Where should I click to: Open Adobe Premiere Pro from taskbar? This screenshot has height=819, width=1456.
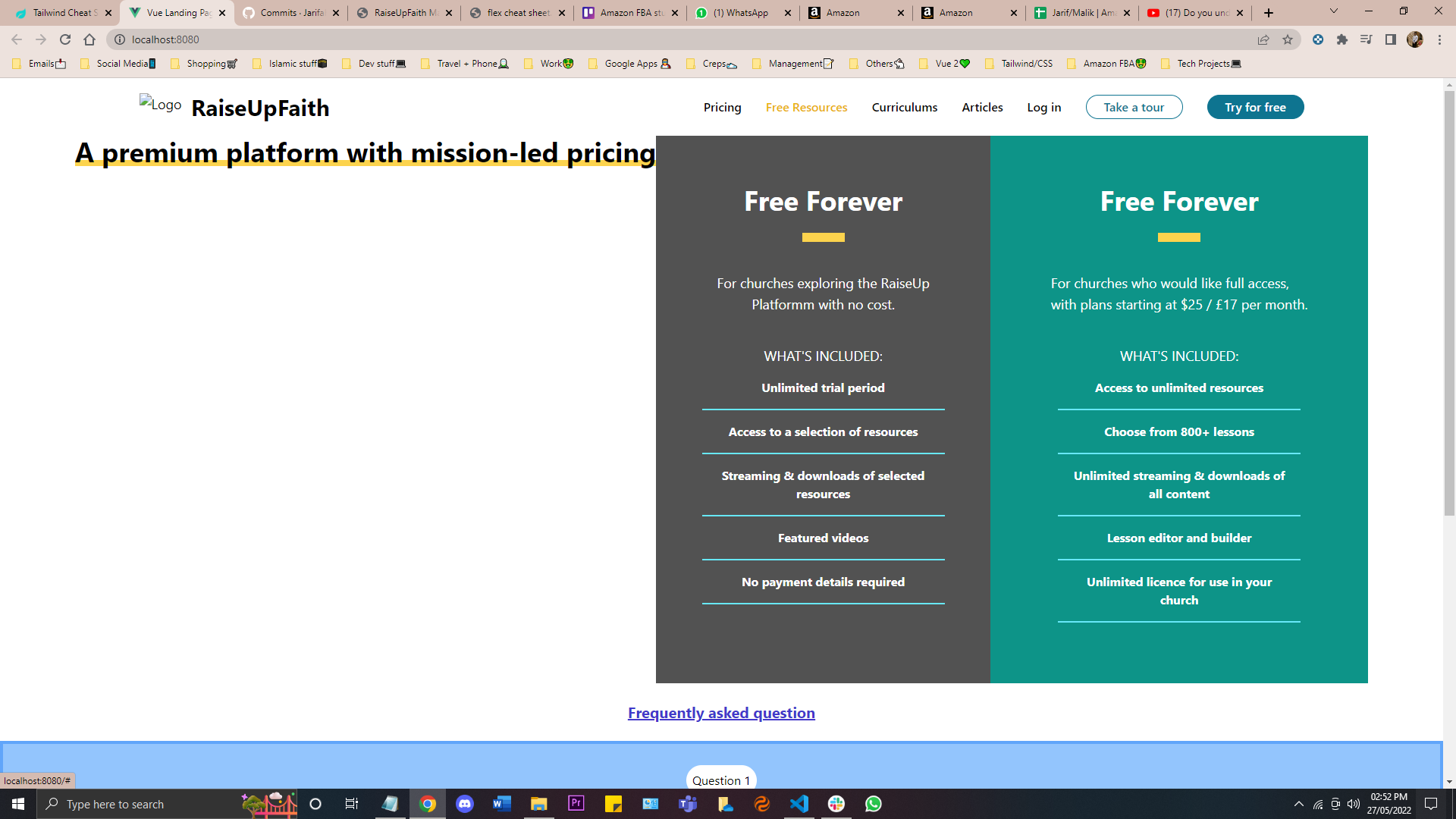(576, 804)
